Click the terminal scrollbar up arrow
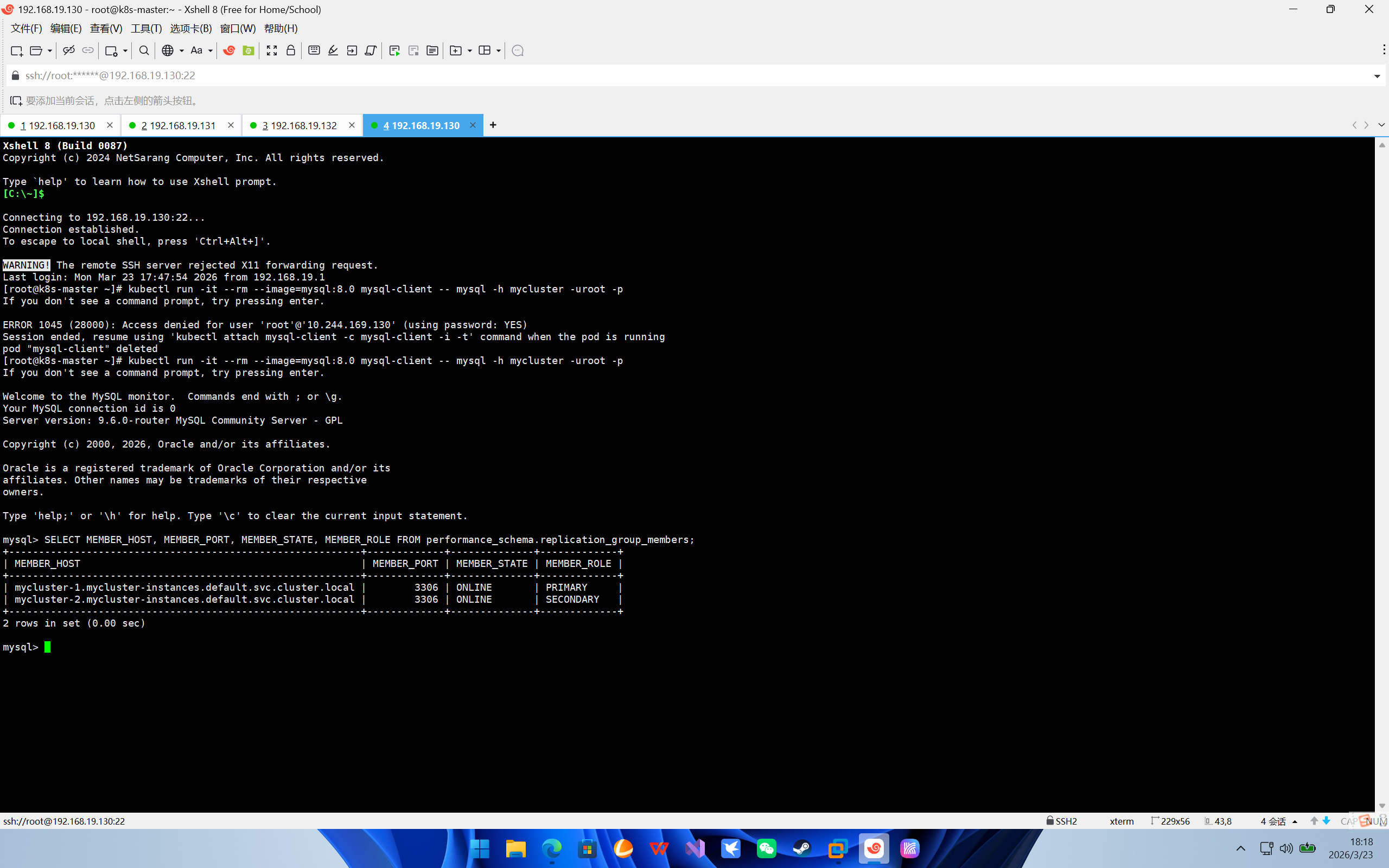1389x868 pixels. click(1382, 145)
